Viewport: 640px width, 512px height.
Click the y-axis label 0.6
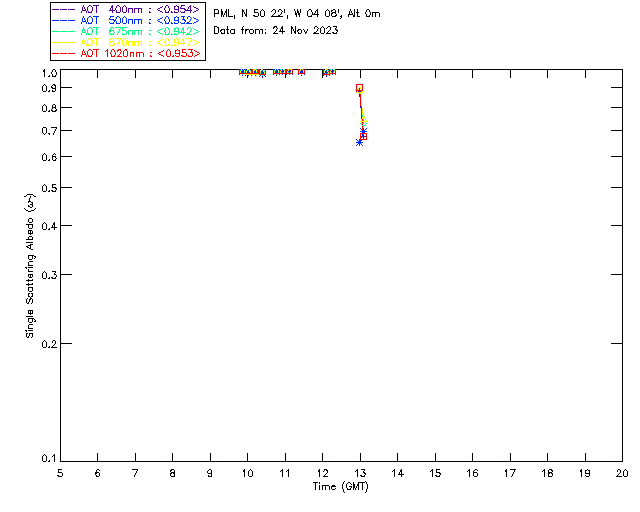click(x=49, y=157)
